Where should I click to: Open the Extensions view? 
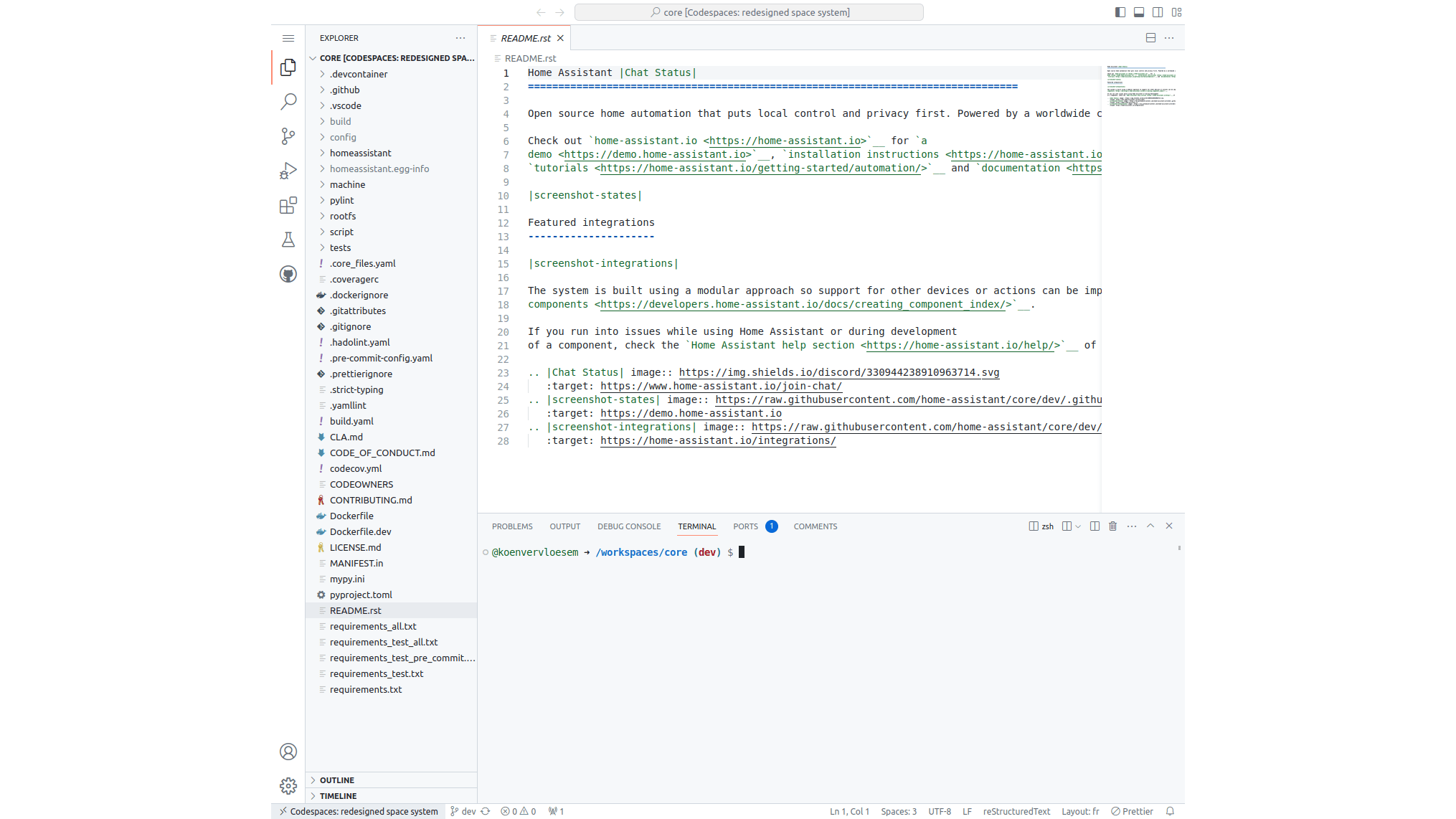coord(288,206)
